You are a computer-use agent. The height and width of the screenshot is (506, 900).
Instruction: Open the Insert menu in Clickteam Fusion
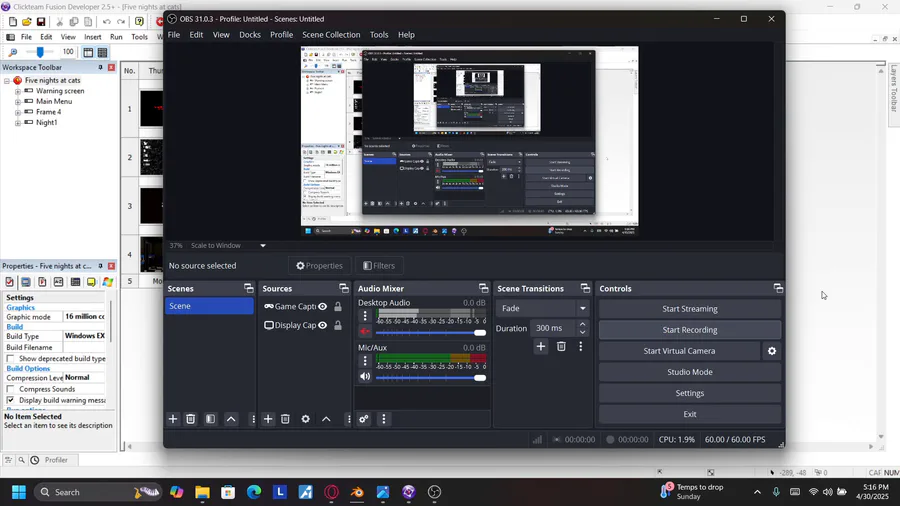(x=92, y=37)
